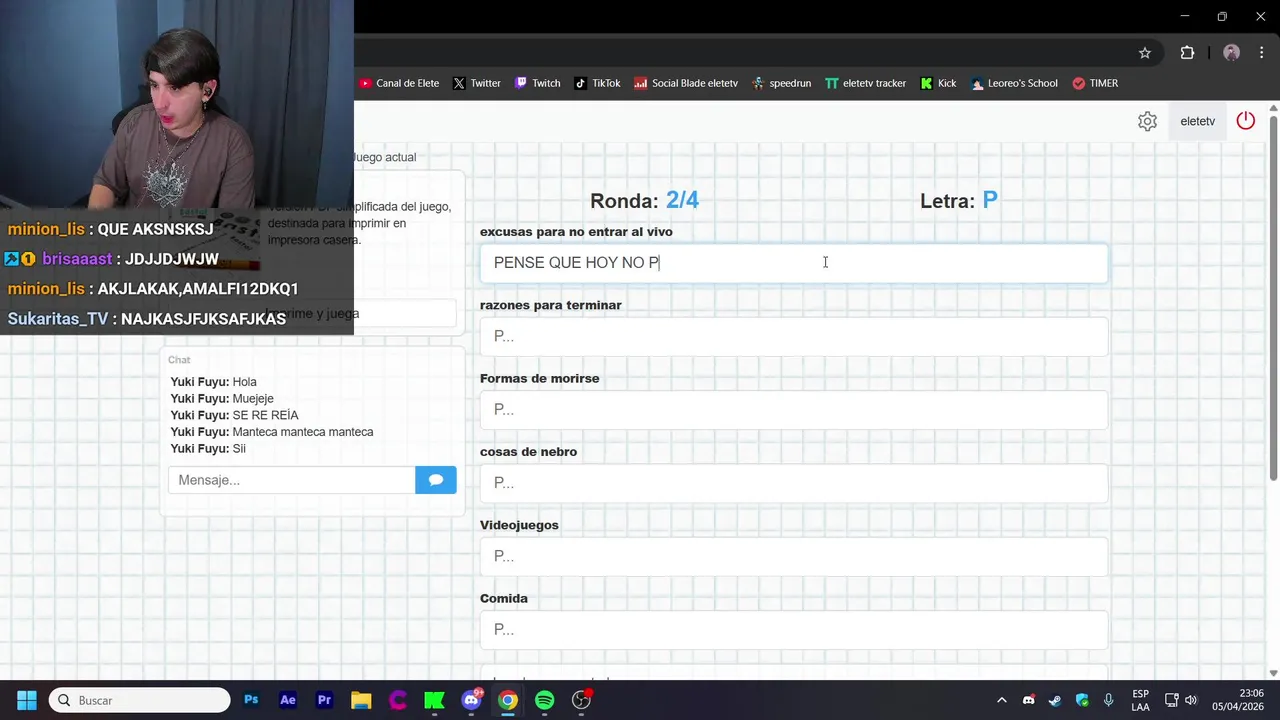Click the Ronda 2/4 indicator
The width and height of the screenshot is (1280, 720).
click(644, 200)
